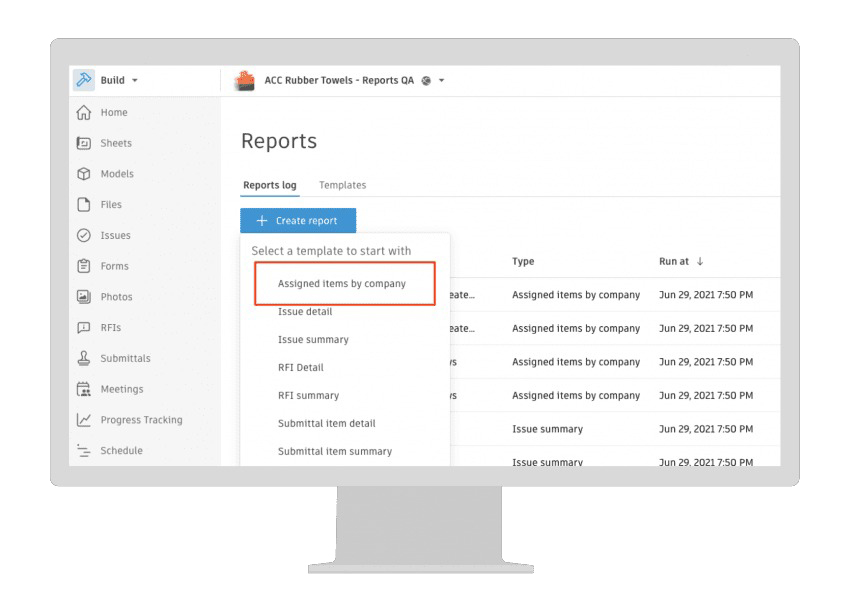
Task: Go to Forms
Action: (x=115, y=266)
